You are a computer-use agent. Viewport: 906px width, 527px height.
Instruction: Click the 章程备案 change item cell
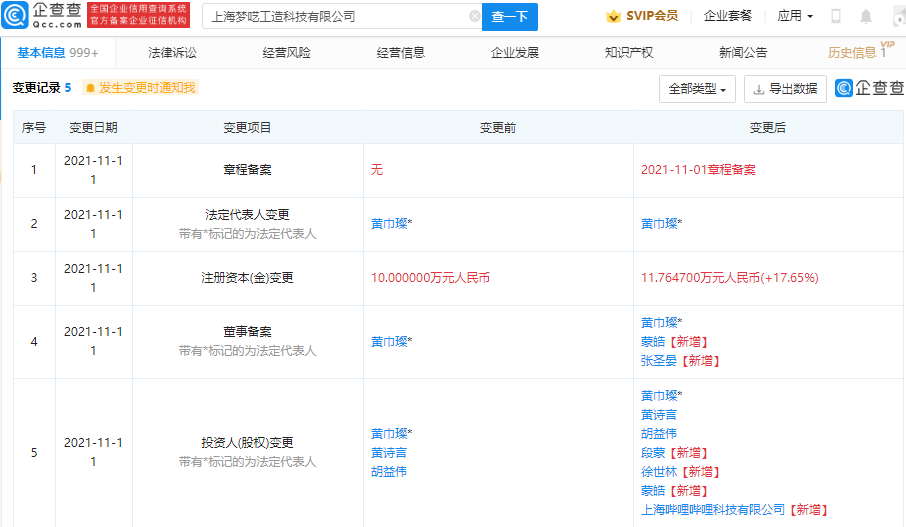coord(247,170)
